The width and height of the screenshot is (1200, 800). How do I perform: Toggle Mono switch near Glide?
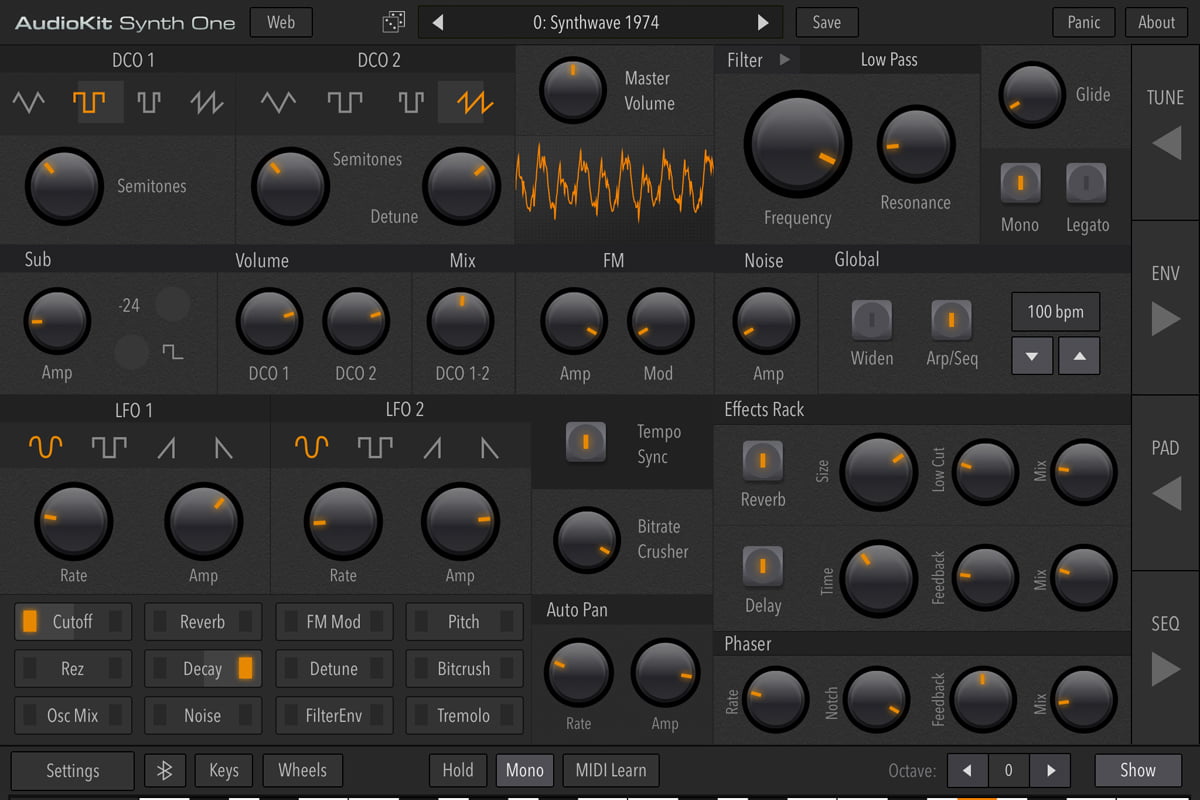tap(1020, 183)
